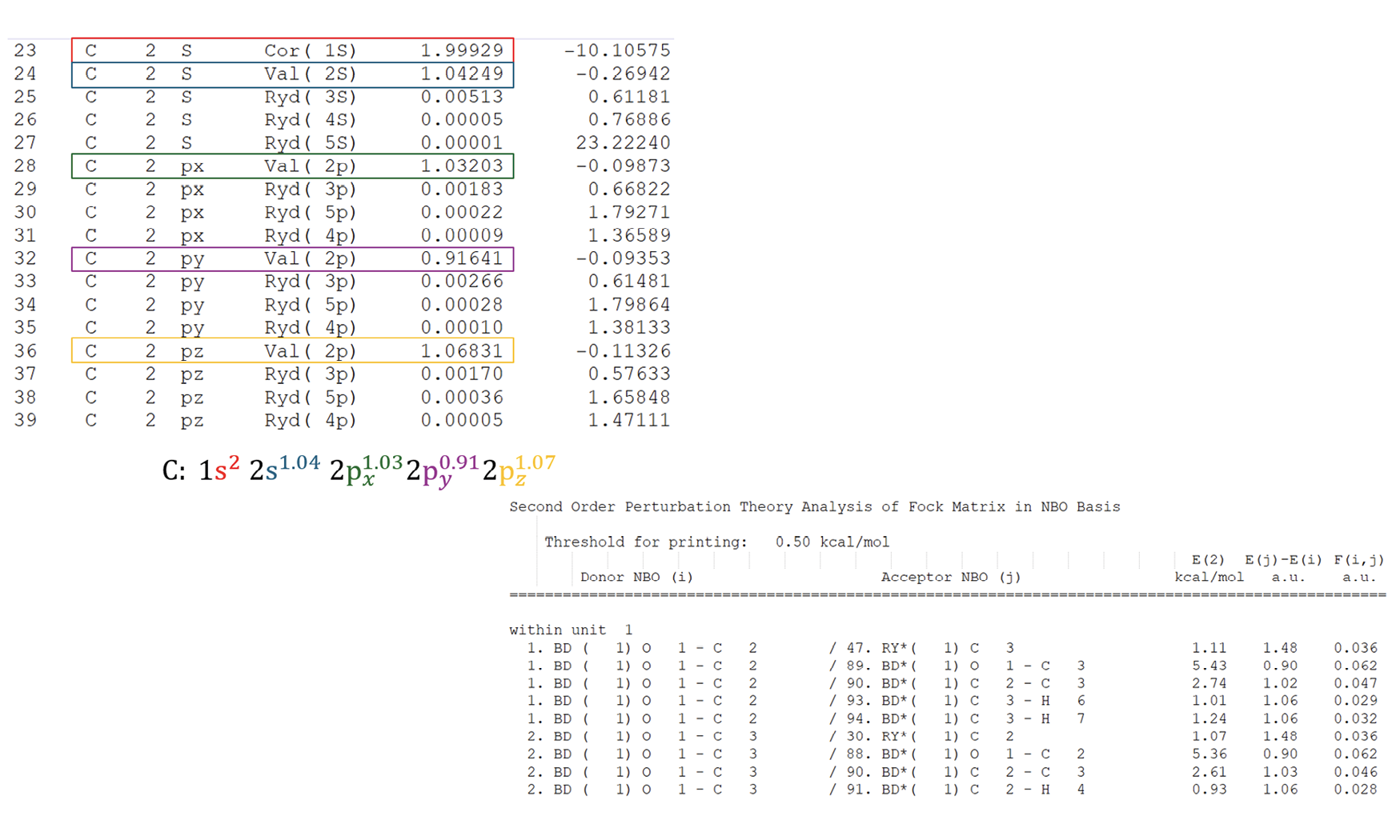Click the threshold value 0.50 kcal/mol

pyautogui.click(x=832, y=542)
